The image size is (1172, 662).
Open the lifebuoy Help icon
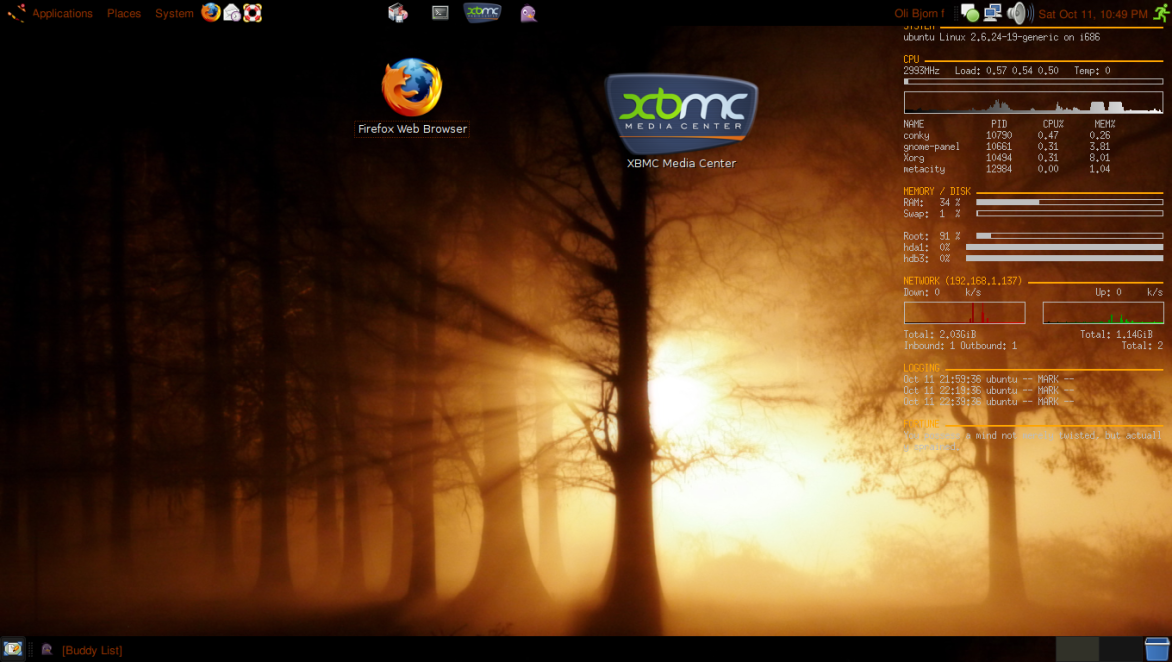(x=253, y=13)
